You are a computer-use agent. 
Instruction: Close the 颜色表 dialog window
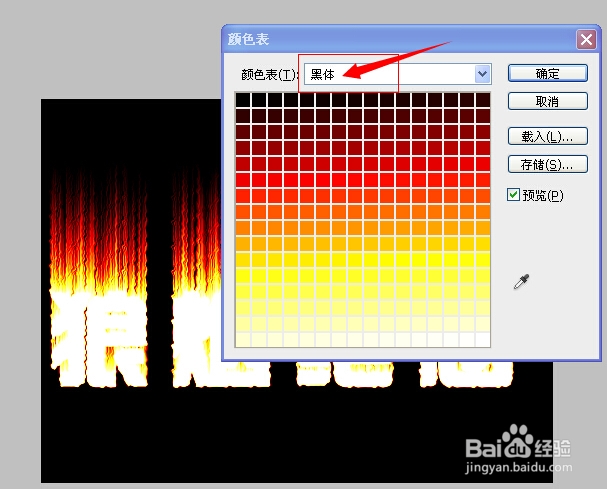pos(586,39)
